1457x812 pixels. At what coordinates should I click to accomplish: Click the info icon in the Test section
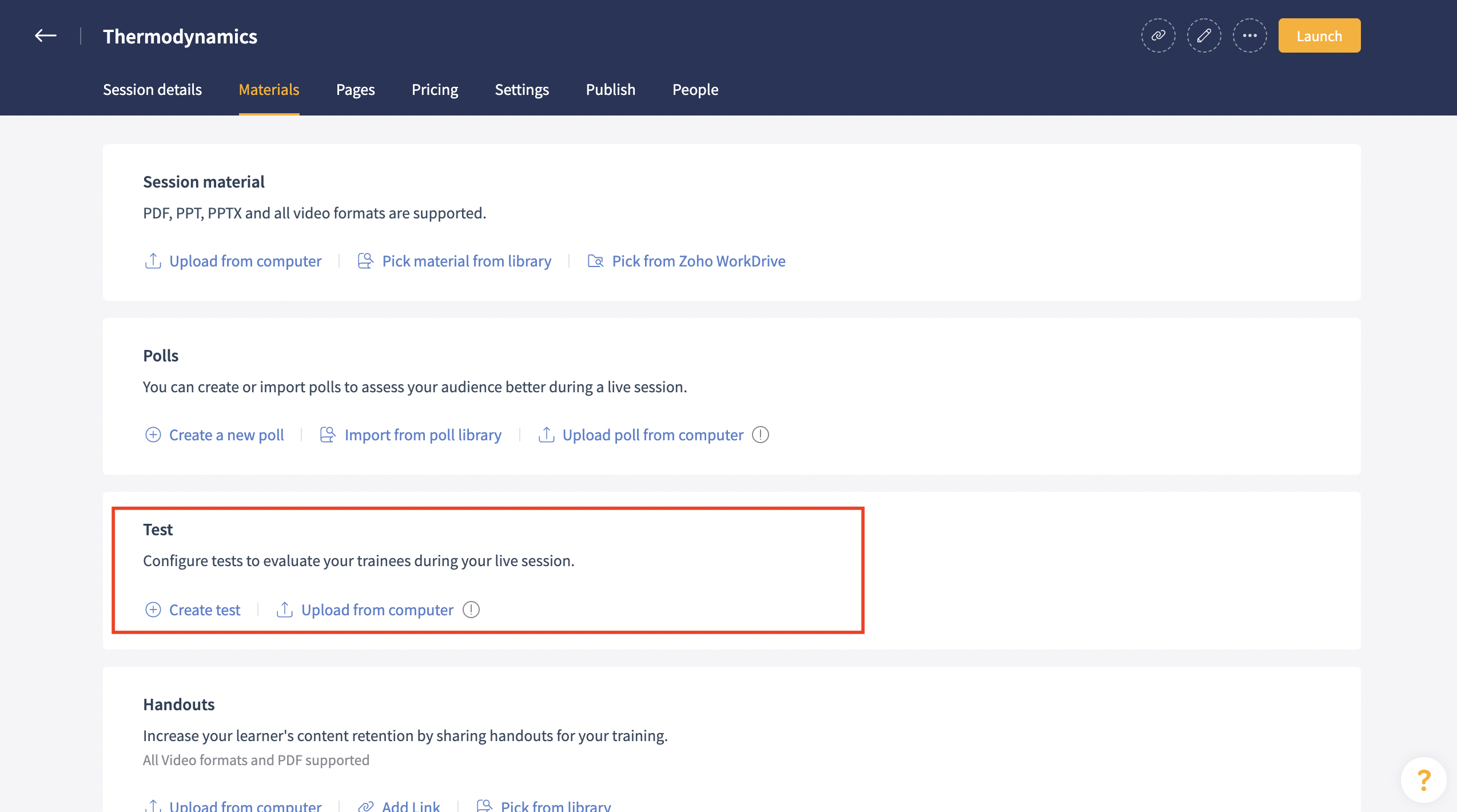(471, 610)
